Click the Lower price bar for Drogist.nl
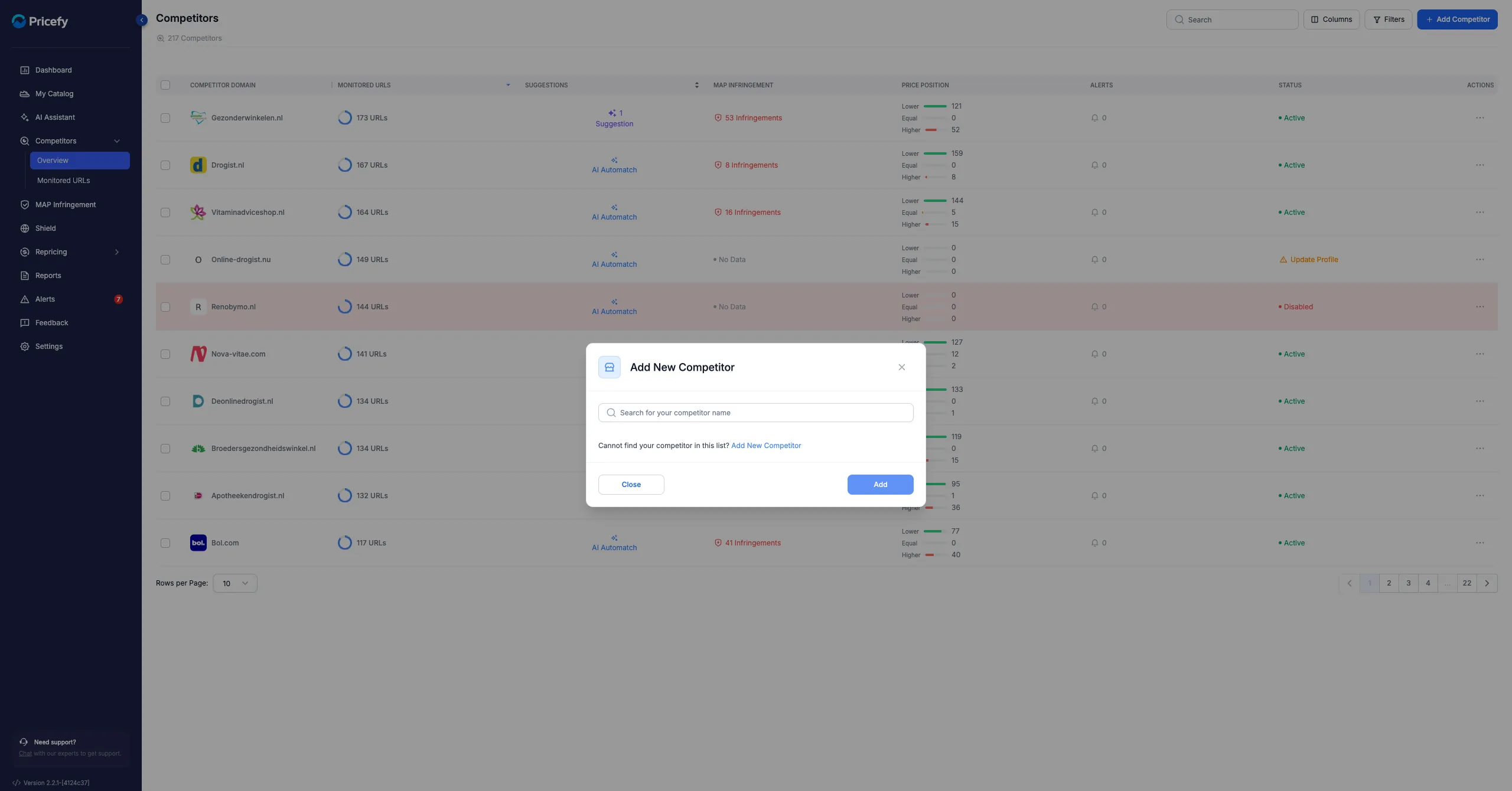The image size is (1512, 791). [x=935, y=153]
